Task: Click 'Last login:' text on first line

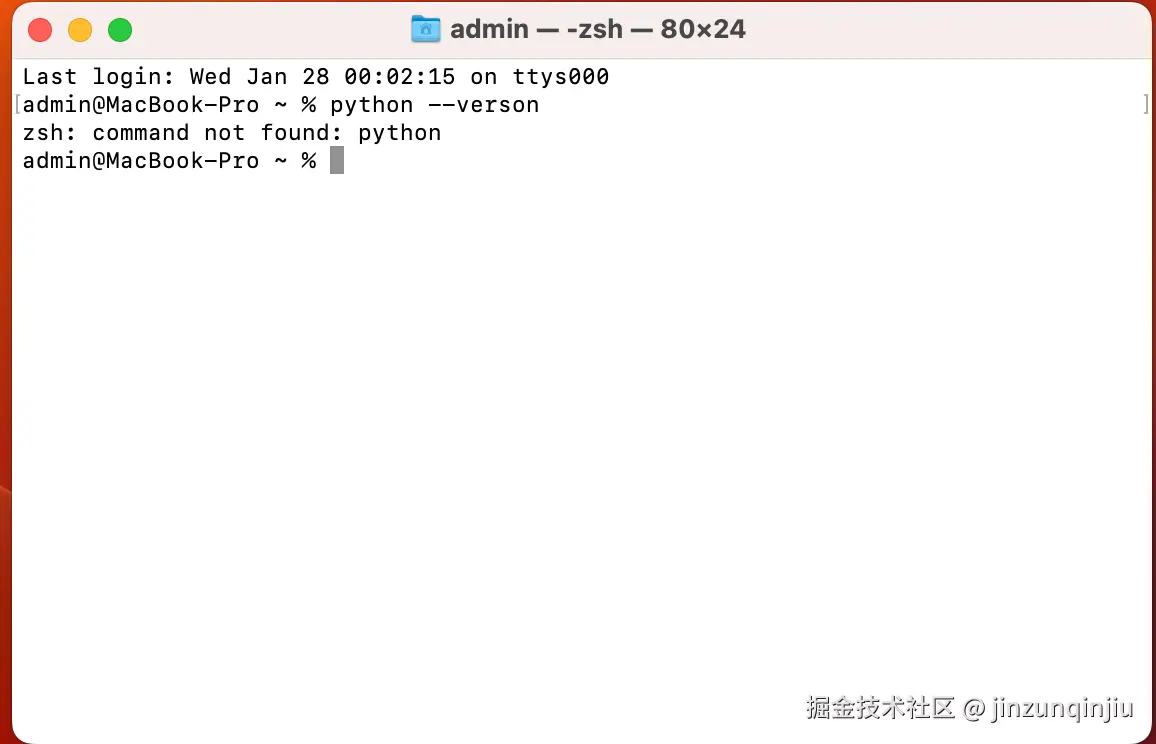Action: point(99,77)
